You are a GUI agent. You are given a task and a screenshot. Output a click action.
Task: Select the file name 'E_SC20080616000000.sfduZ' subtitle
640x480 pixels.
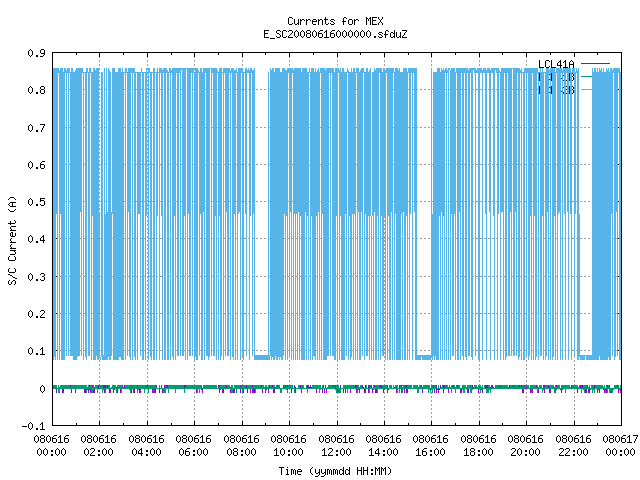click(x=335, y=34)
